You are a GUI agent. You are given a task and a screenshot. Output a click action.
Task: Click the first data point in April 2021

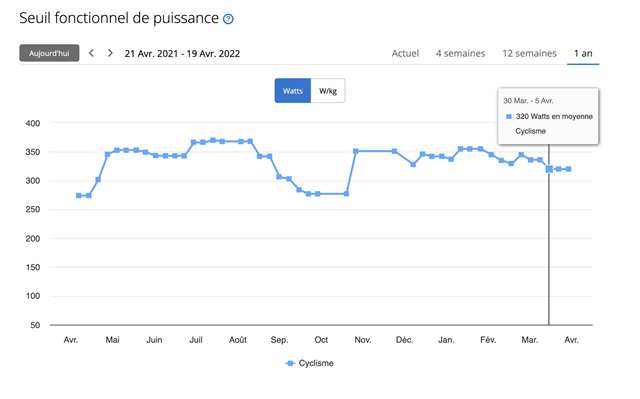(x=79, y=195)
